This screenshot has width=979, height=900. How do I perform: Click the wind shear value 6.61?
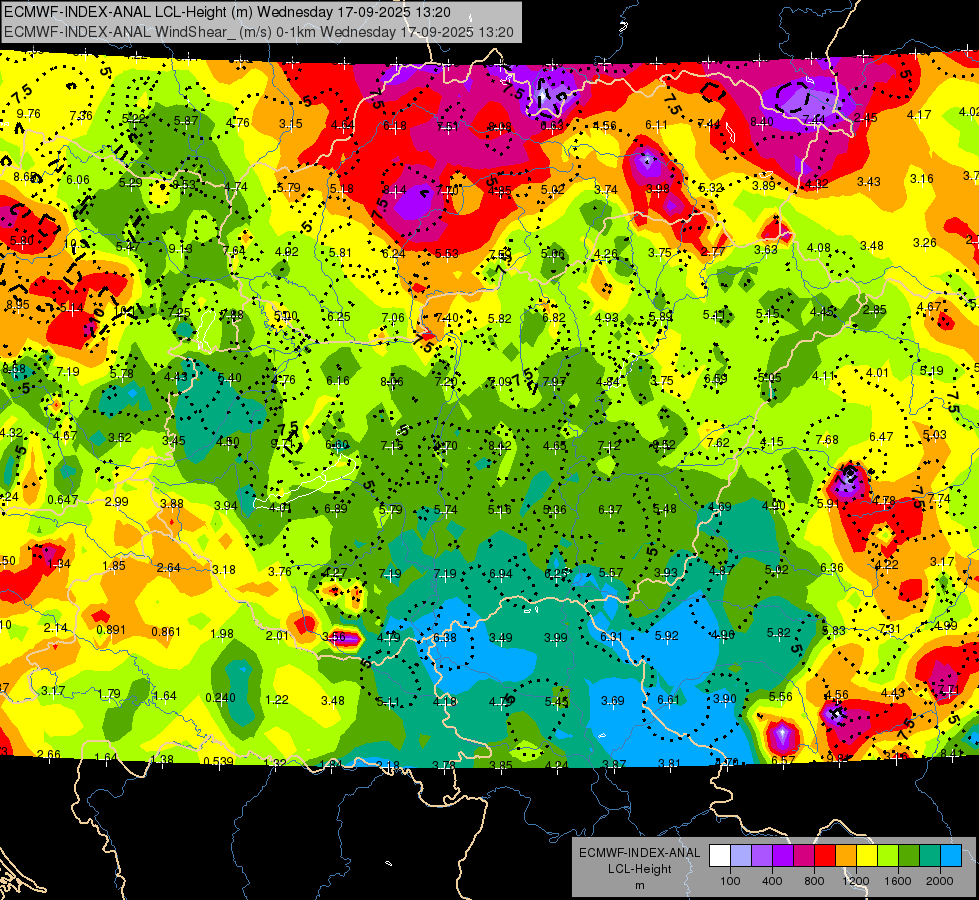669,700
